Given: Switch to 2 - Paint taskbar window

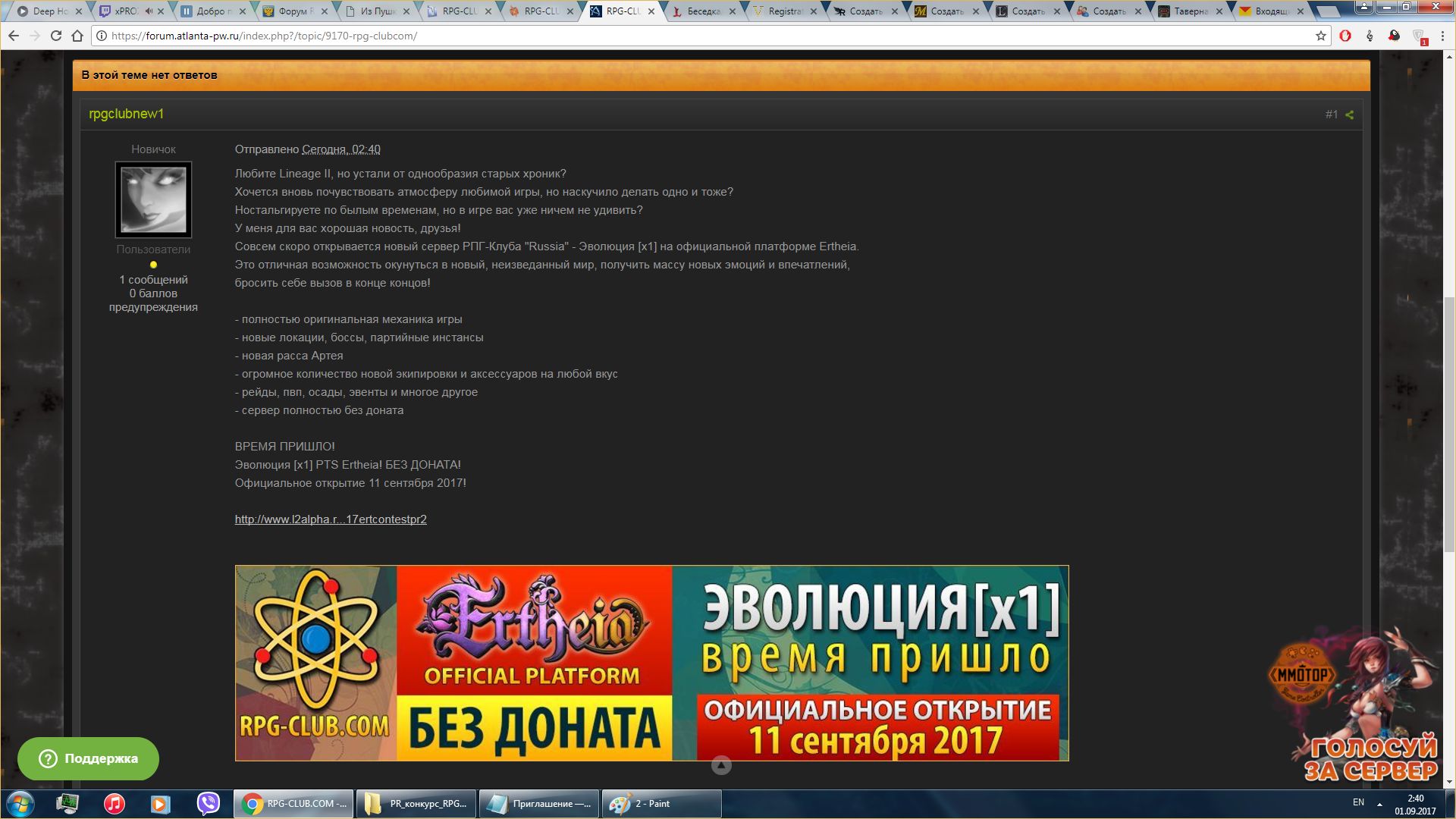Looking at the screenshot, I should click(662, 804).
